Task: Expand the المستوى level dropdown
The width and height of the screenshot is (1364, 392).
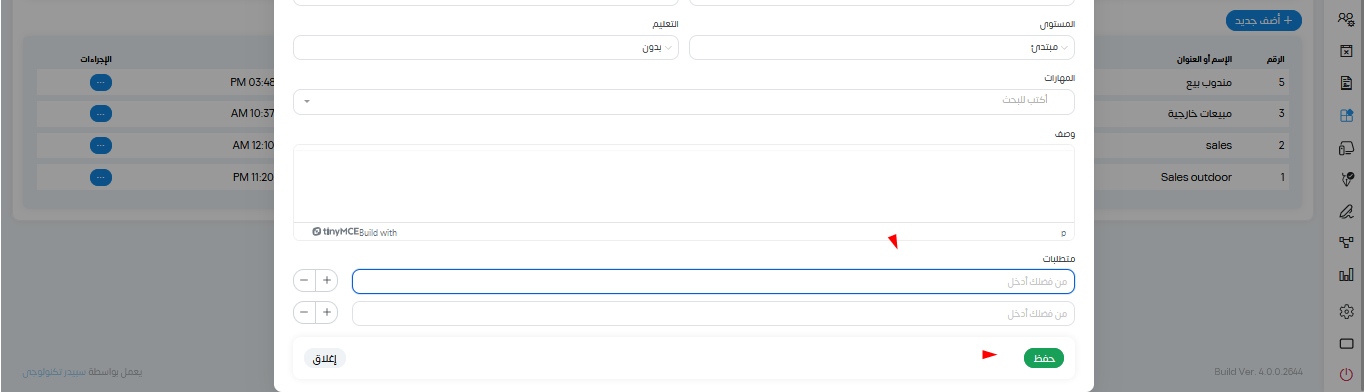Action: coord(882,47)
